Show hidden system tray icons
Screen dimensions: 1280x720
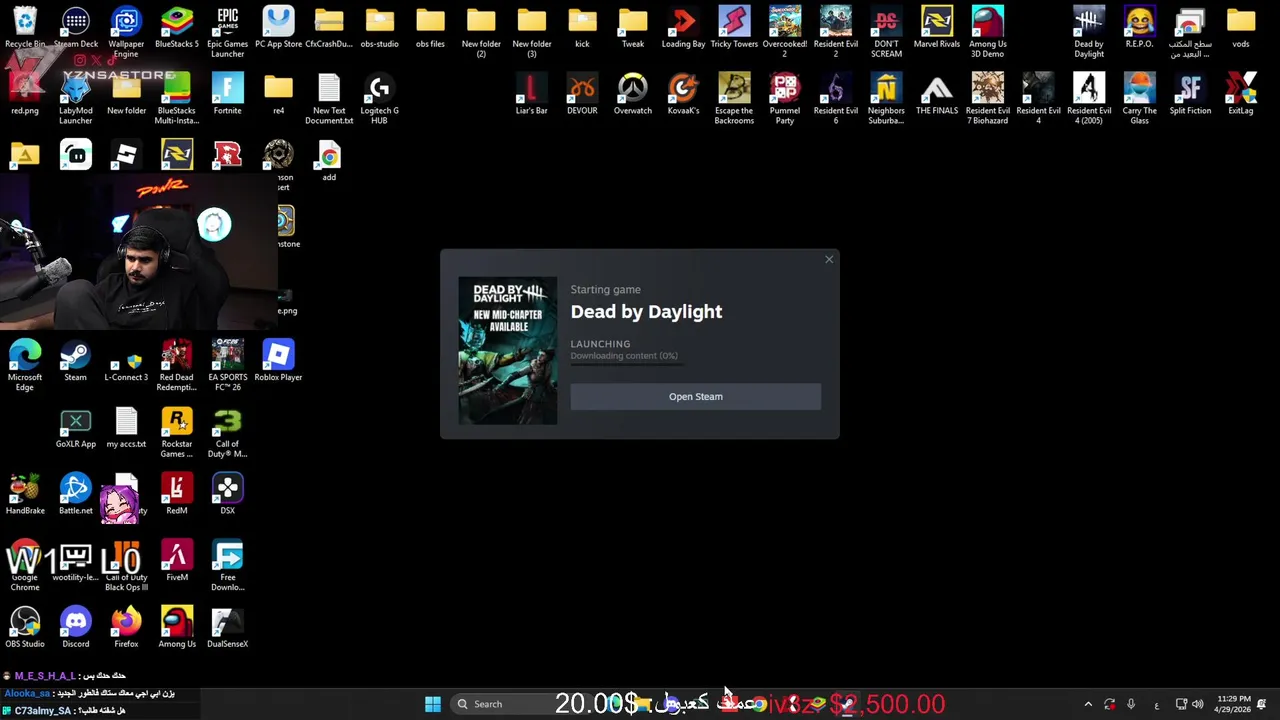[1088, 704]
